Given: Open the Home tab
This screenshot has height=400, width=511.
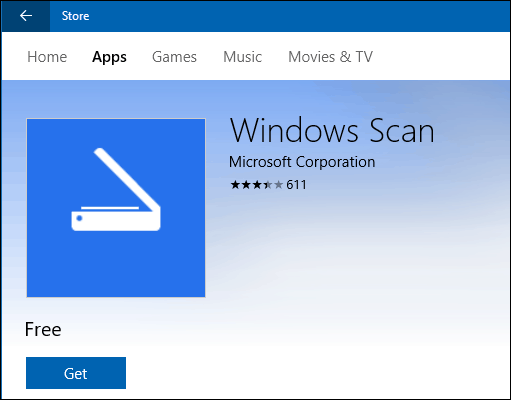Looking at the screenshot, I should (x=47, y=57).
